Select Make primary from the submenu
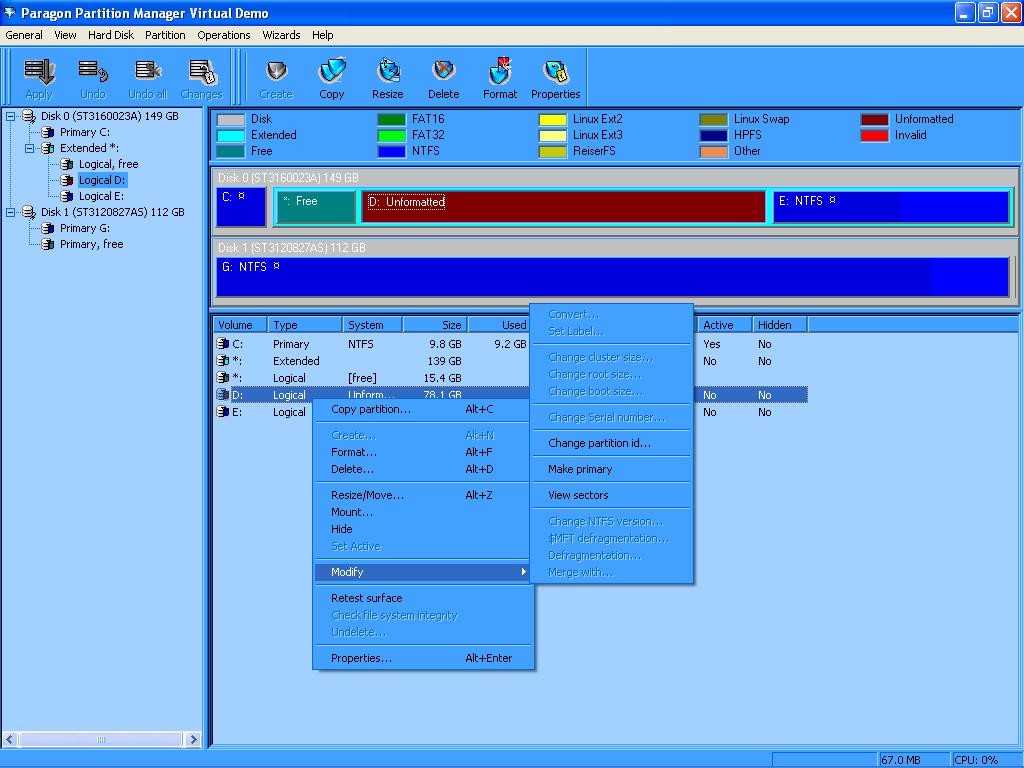The image size is (1024, 768). click(580, 469)
